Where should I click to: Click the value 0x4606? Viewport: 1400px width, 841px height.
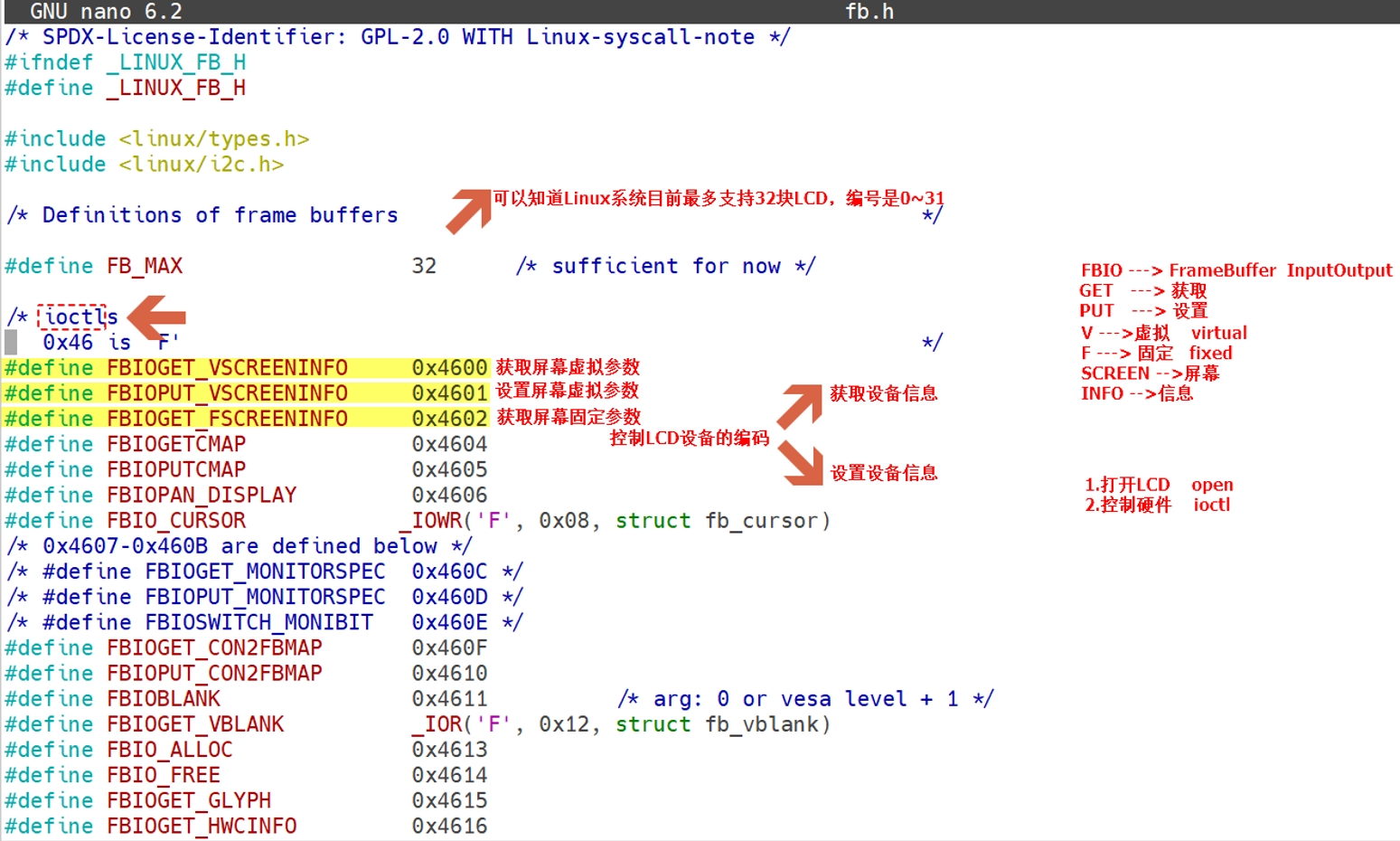450,495
